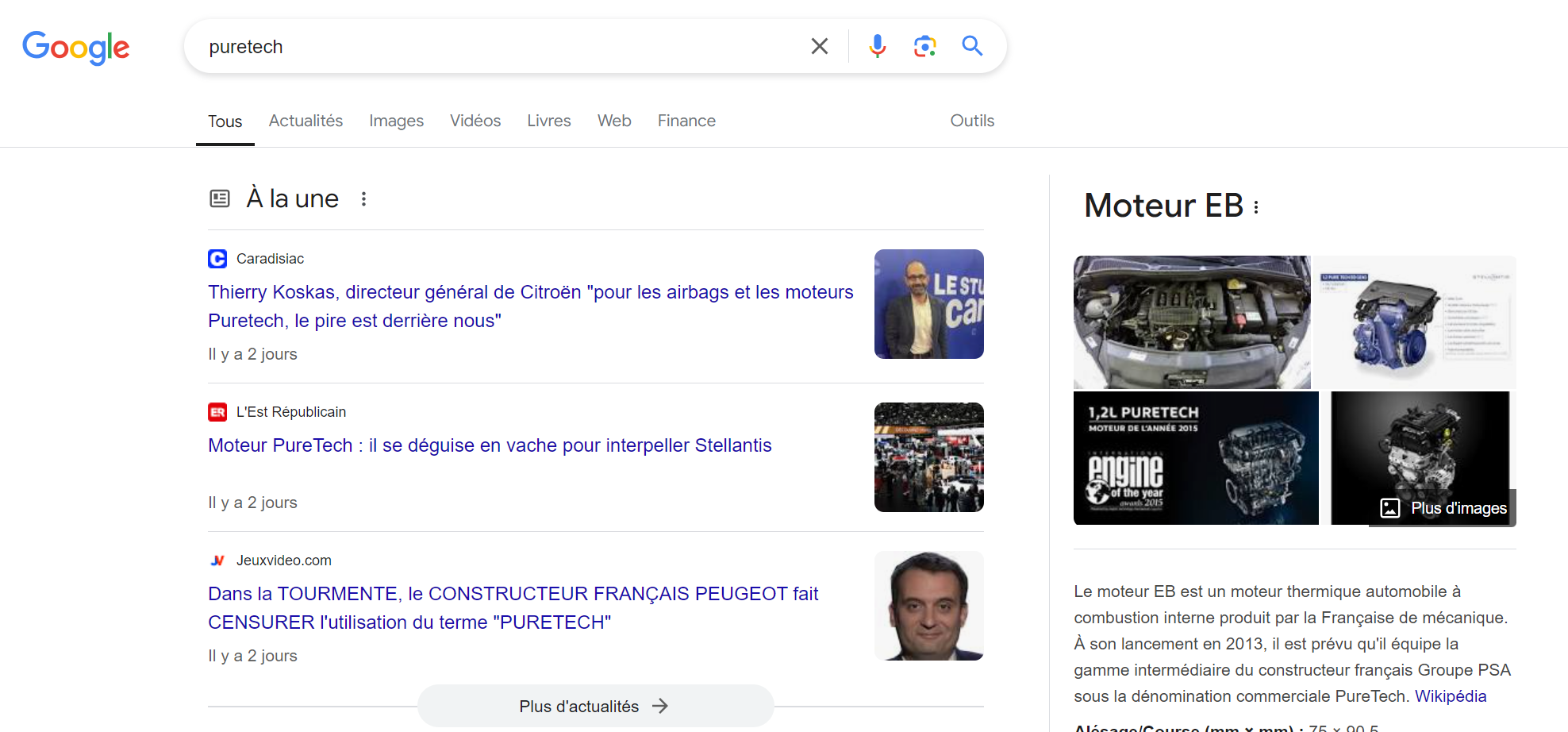Switch to the Actualités tab

tap(306, 121)
